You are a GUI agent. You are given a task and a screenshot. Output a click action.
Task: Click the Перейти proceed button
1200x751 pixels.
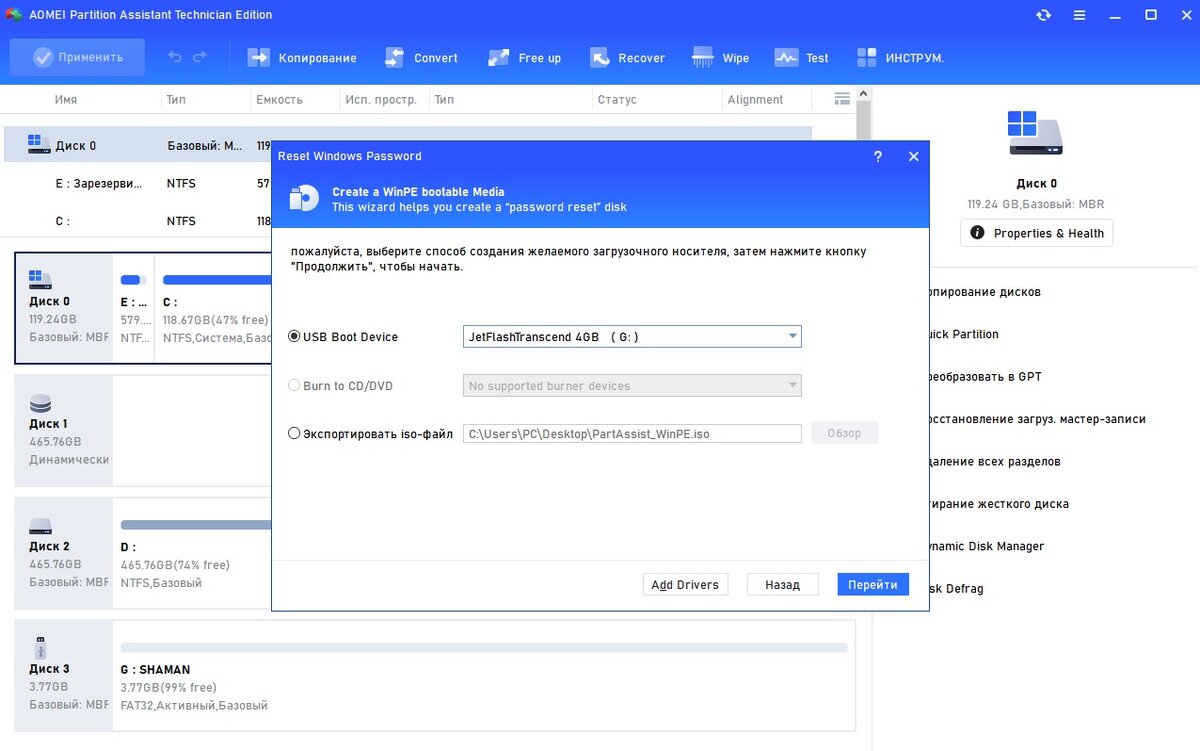click(873, 584)
